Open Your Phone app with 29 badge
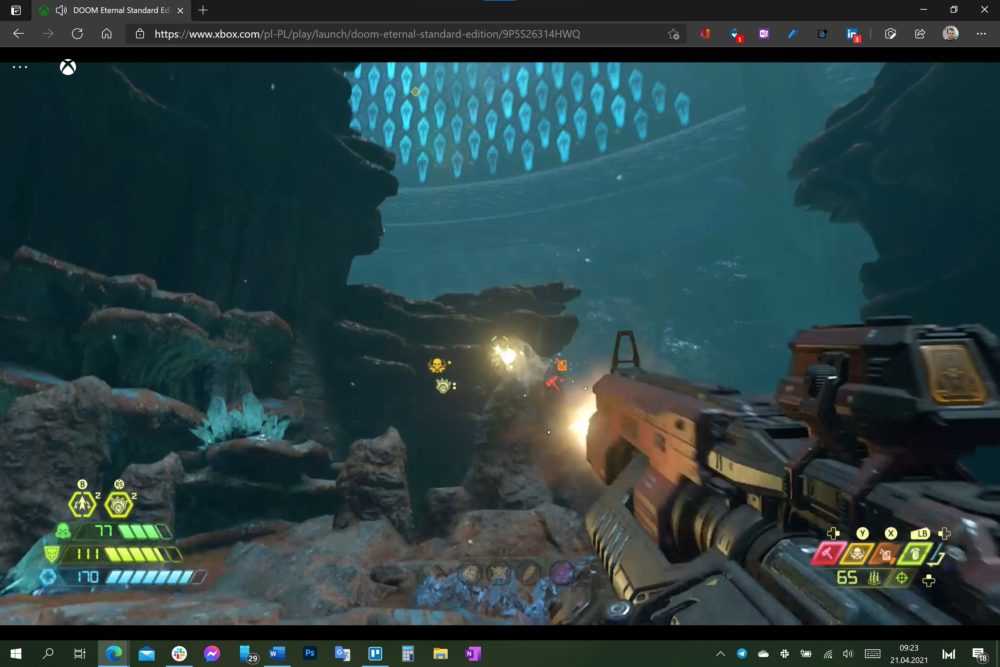 [247, 654]
